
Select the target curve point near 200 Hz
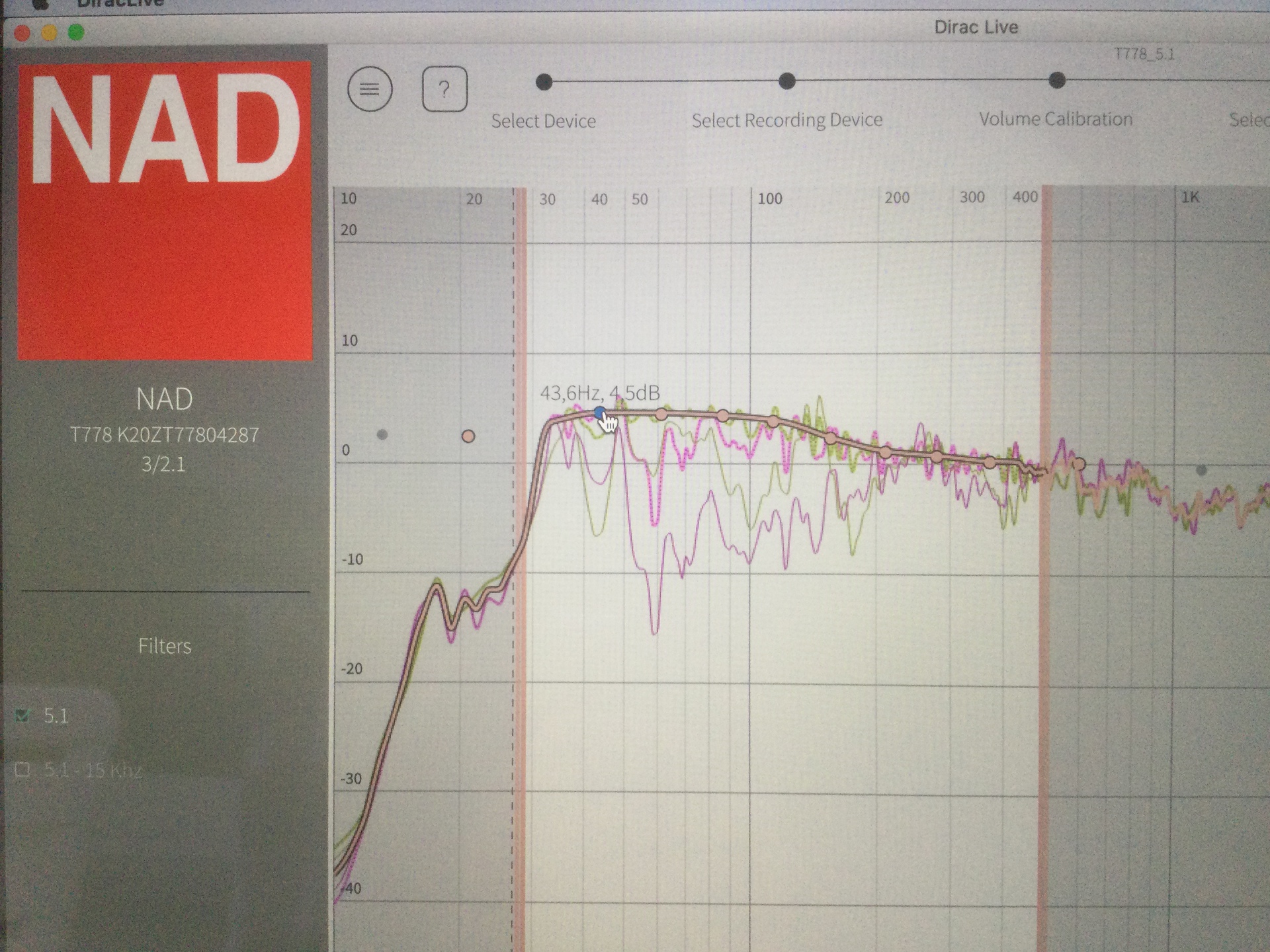(886, 452)
